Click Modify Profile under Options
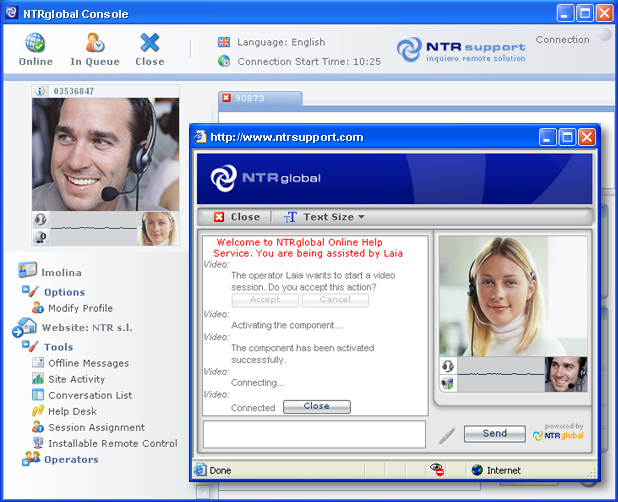 point(80,308)
